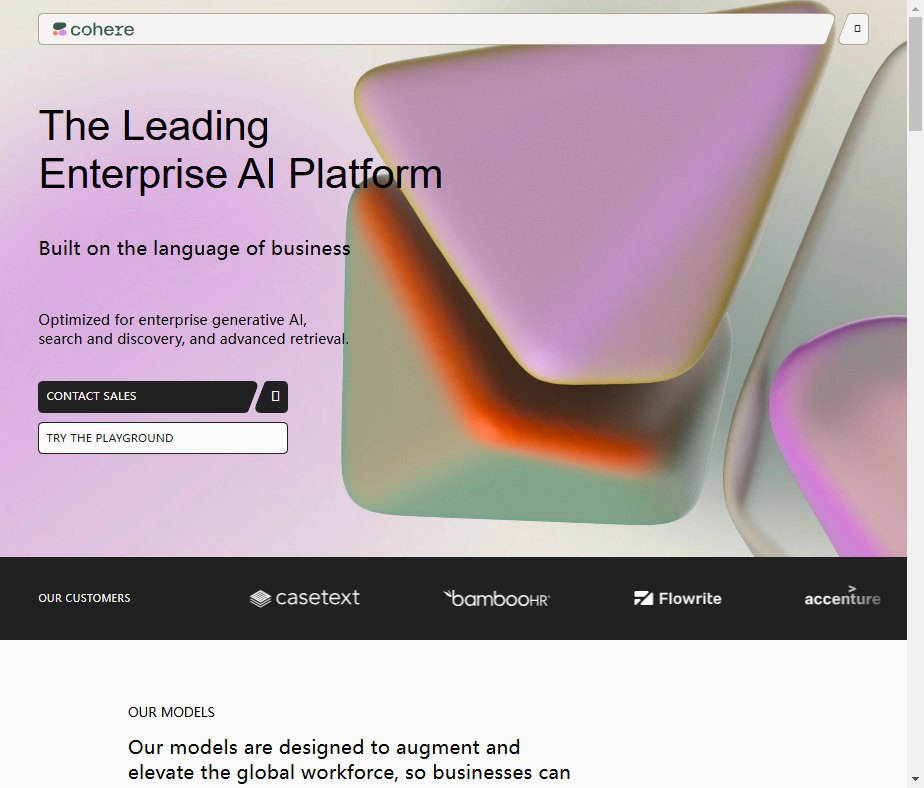Click the scroll down arrow of scrollbar

(x=915, y=780)
